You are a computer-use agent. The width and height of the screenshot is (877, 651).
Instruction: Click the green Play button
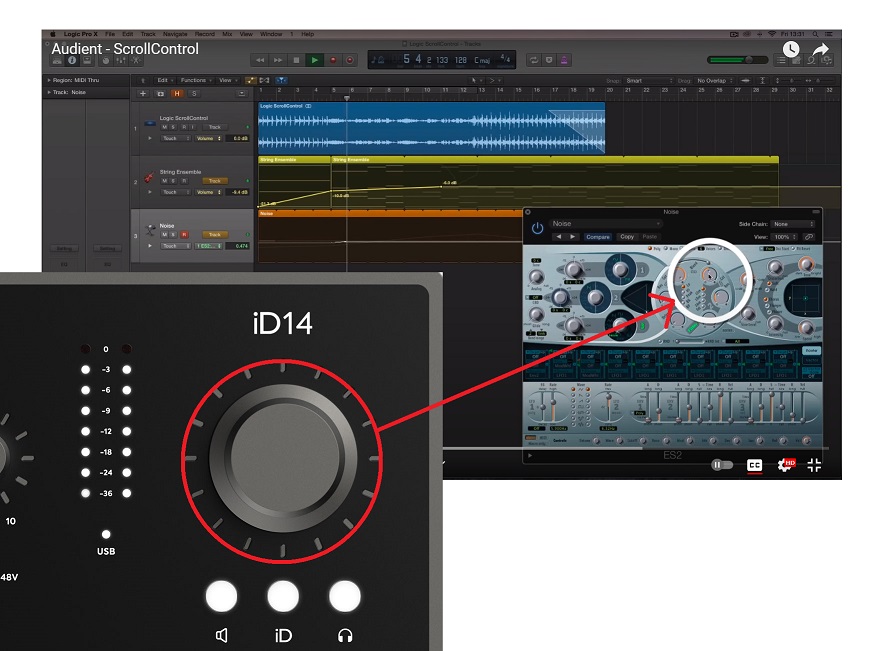coord(314,60)
